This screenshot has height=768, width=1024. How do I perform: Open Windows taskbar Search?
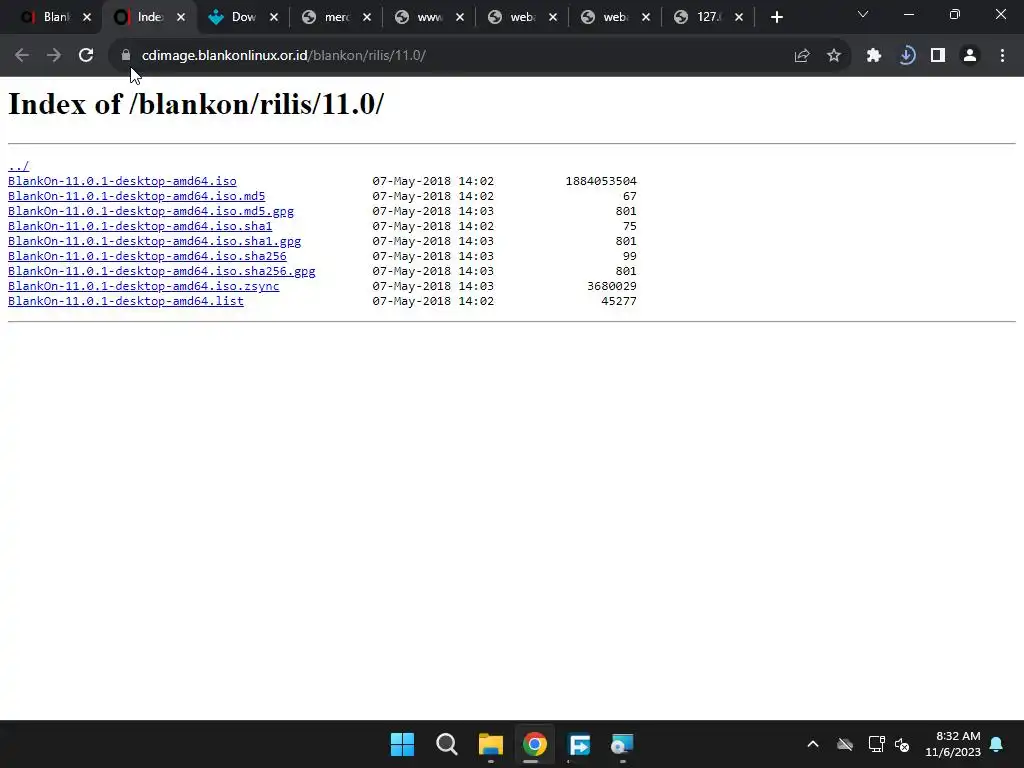pos(447,744)
